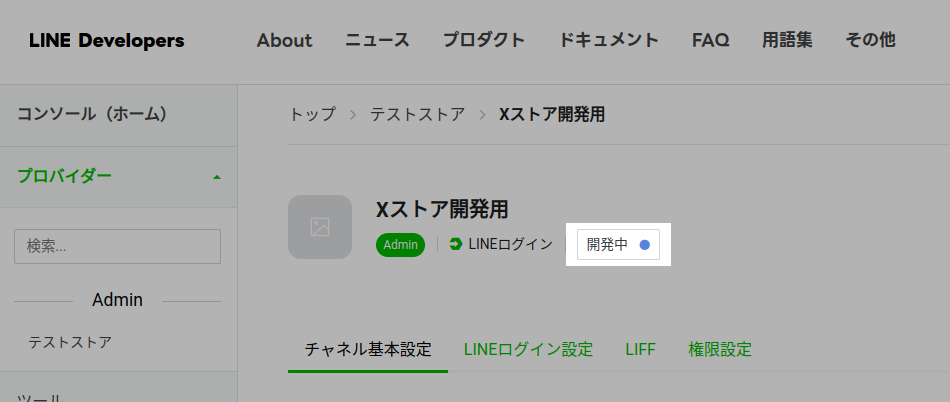Screen dimensions: 950x402
Task: Click the blue status dot indicator
Action: pyautogui.click(x=645, y=244)
